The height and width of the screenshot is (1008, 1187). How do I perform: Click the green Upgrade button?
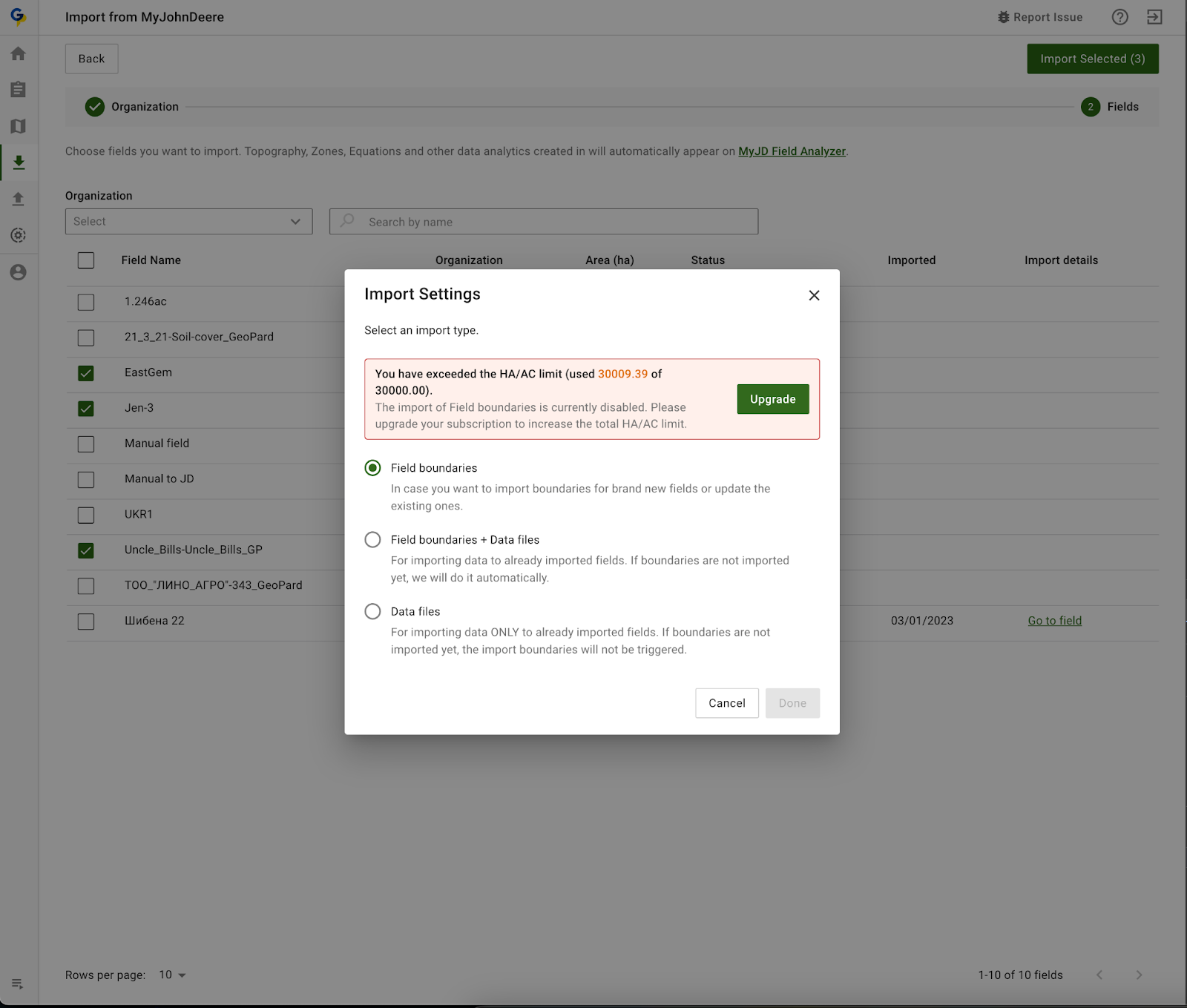click(x=772, y=399)
